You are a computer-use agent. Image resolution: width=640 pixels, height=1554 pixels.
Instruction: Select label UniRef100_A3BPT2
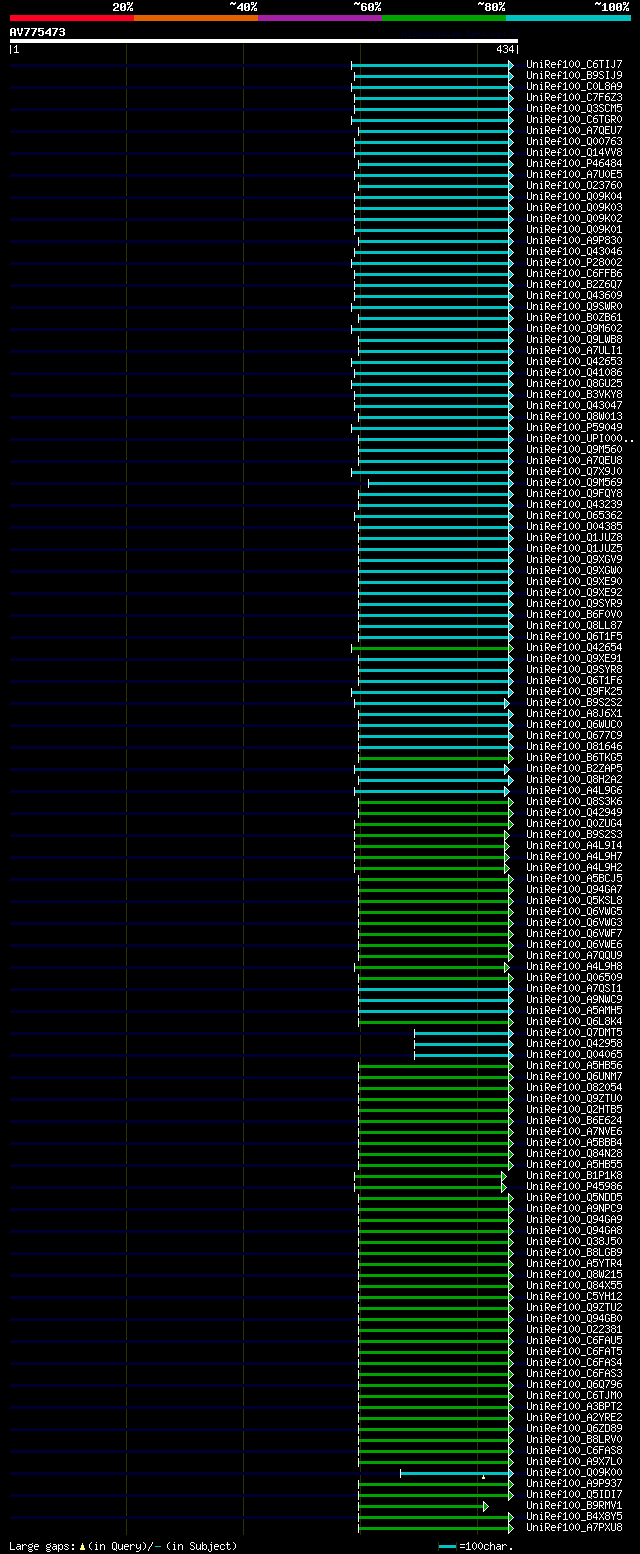coord(574,1406)
